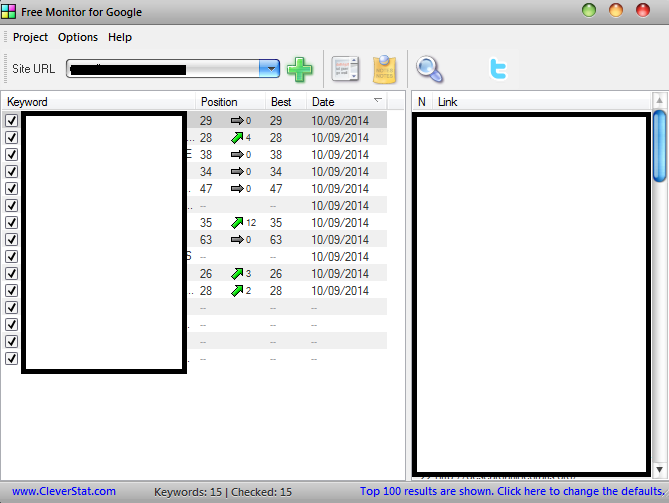This screenshot has height=503, width=669.
Task: Click the N column header
Action: [x=422, y=102]
